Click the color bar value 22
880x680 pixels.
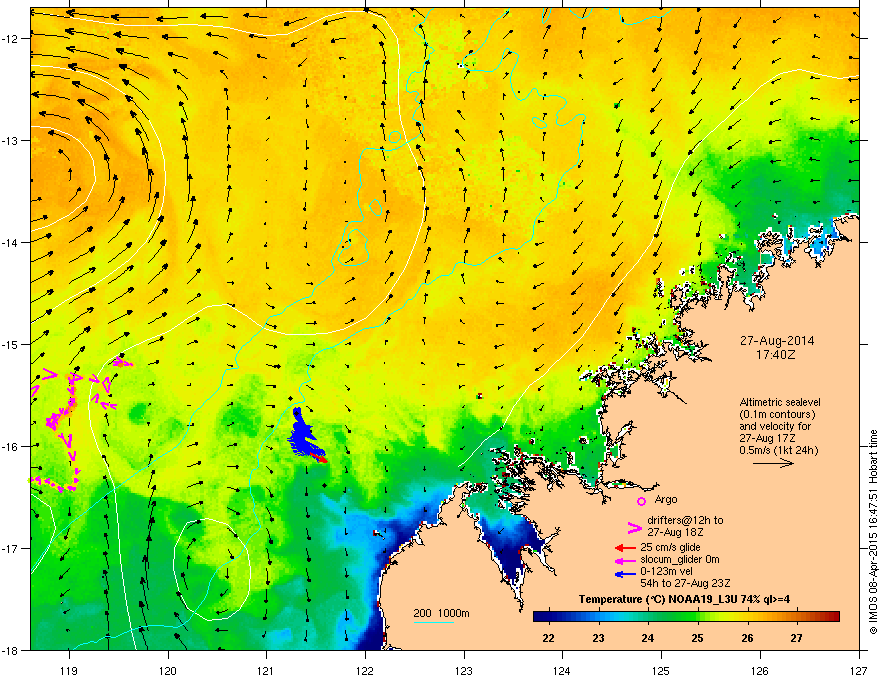point(548,638)
